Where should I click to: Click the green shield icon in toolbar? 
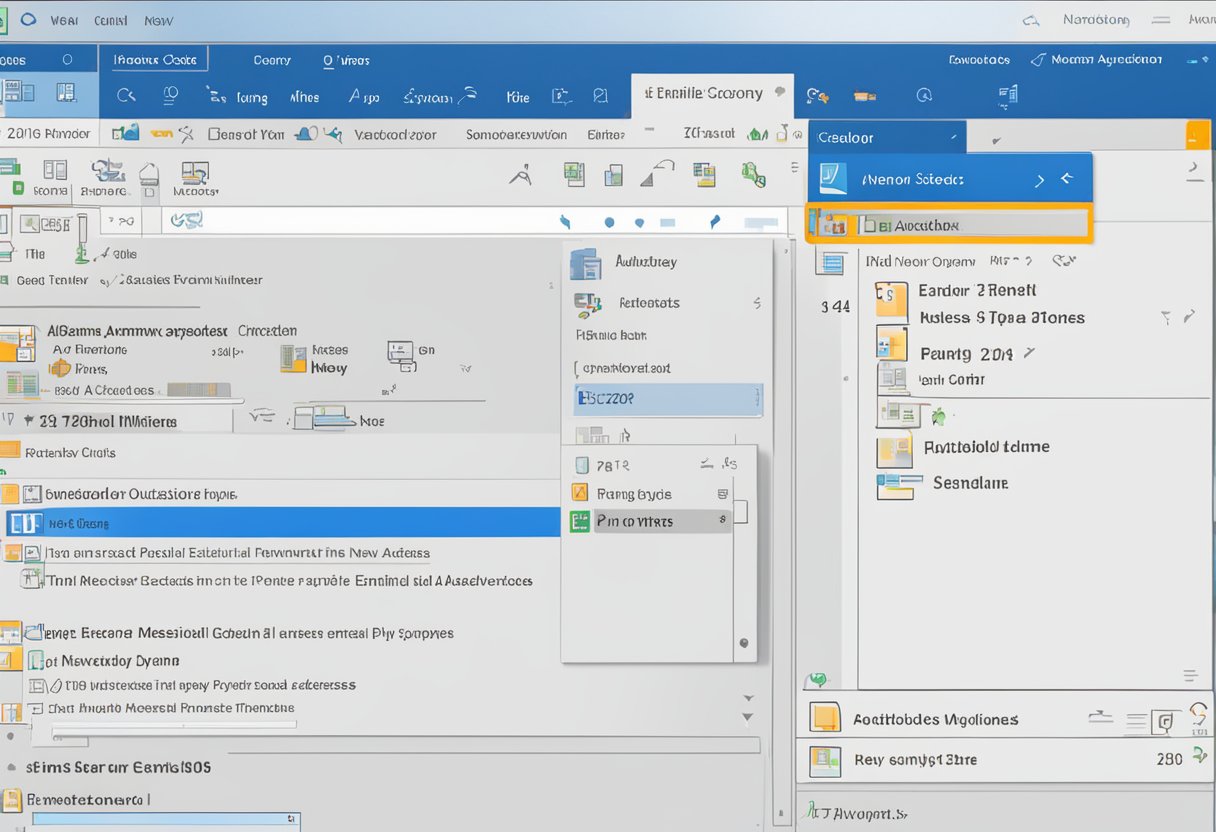(x=753, y=176)
